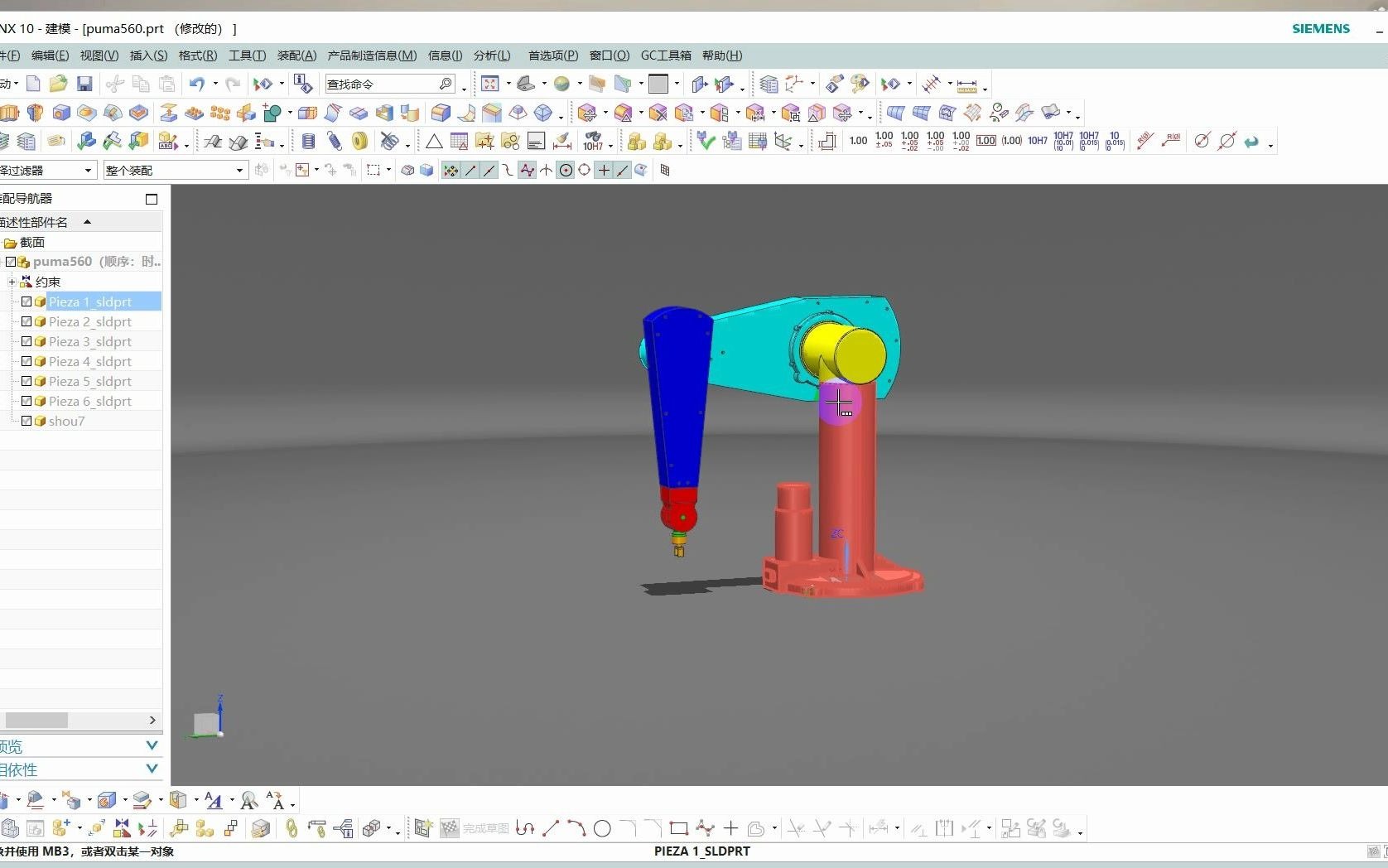Uncheck the Pieza 1_sldprt component checkbox
This screenshot has height=868, width=1388.
tap(27, 301)
